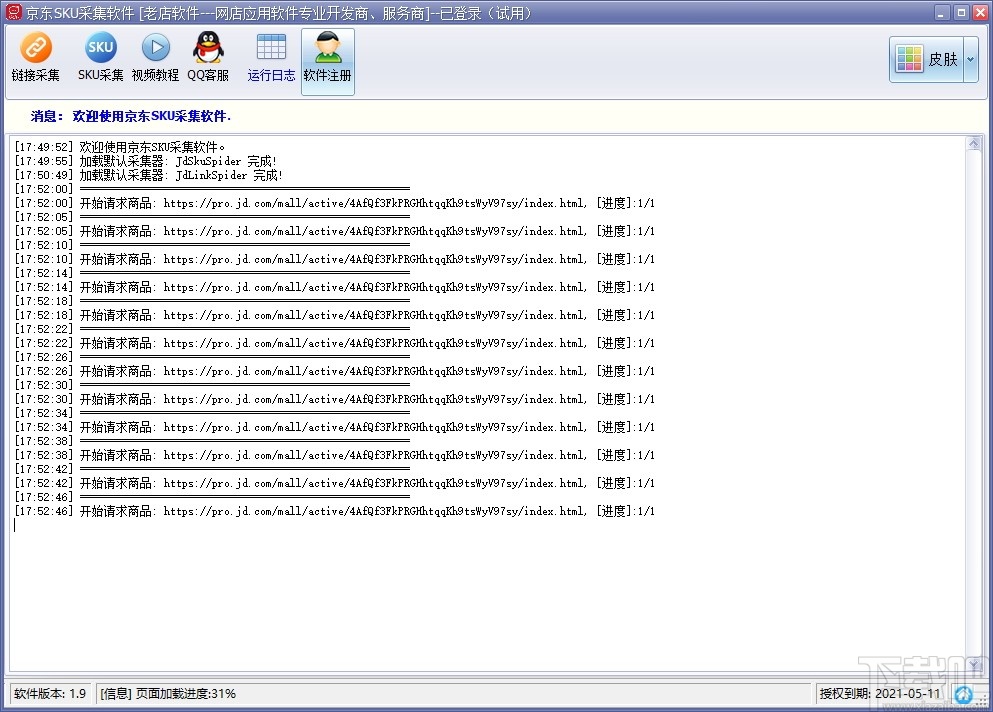Expand the 皮肤 skin dropdown arrow
This screenshot has width=993, height=712.
pos(971,60)
